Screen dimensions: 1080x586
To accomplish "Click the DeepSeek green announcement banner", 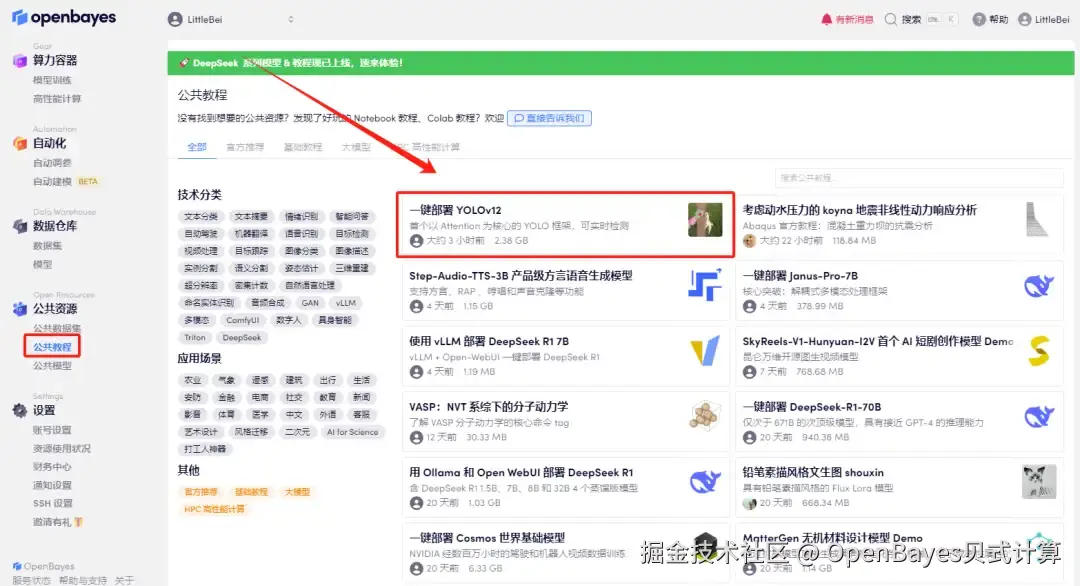I will point(621,63).
